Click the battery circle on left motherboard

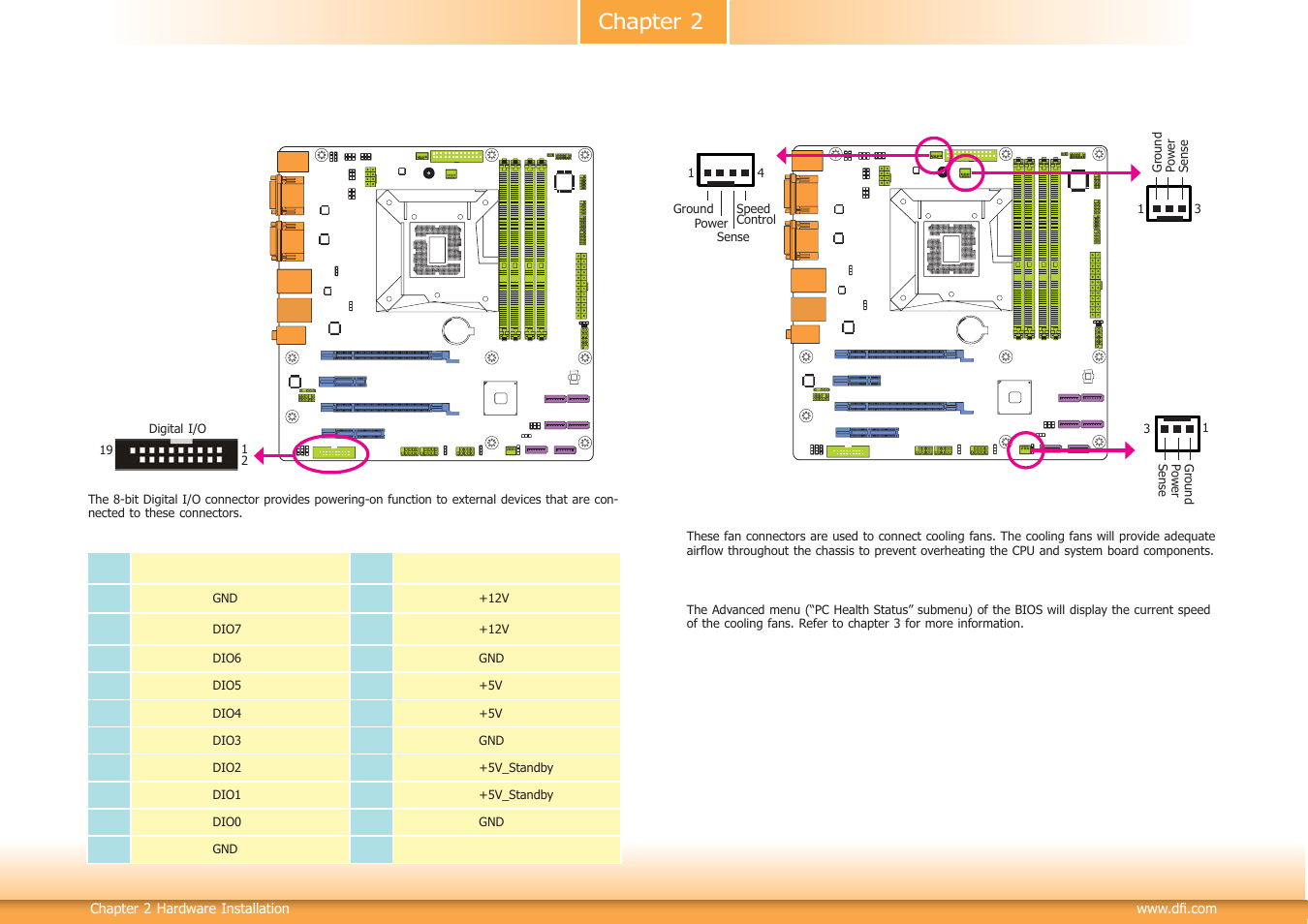pos(457,330)
